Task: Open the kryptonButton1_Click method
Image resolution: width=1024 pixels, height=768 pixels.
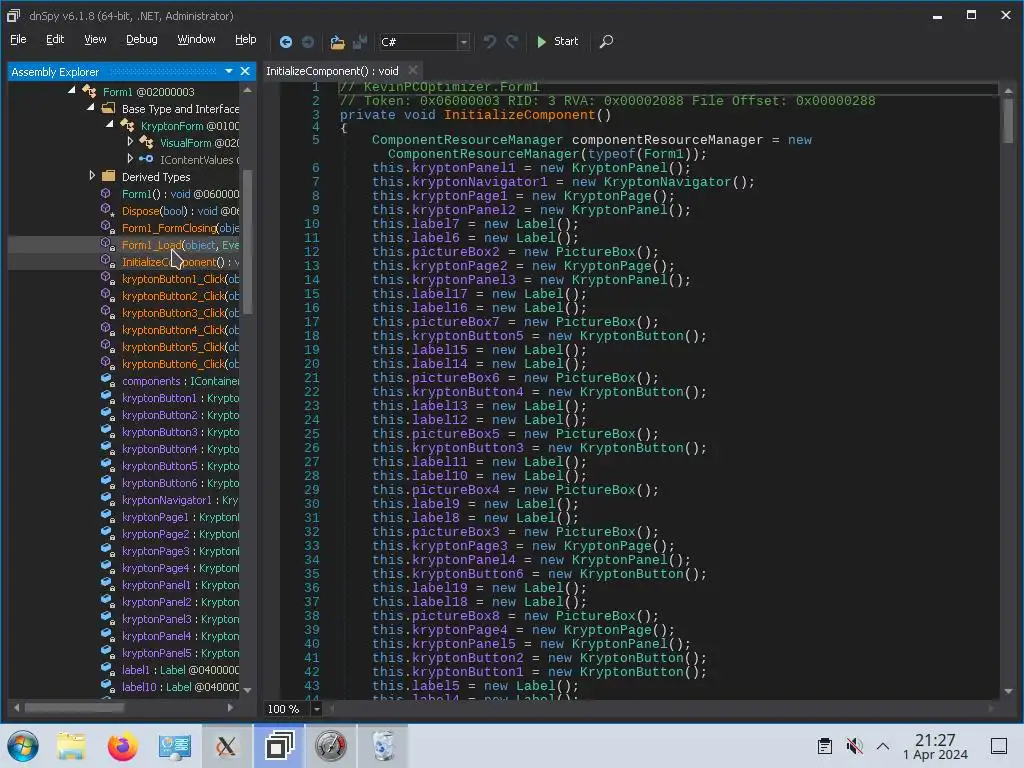Action: [x=180, y=279]
